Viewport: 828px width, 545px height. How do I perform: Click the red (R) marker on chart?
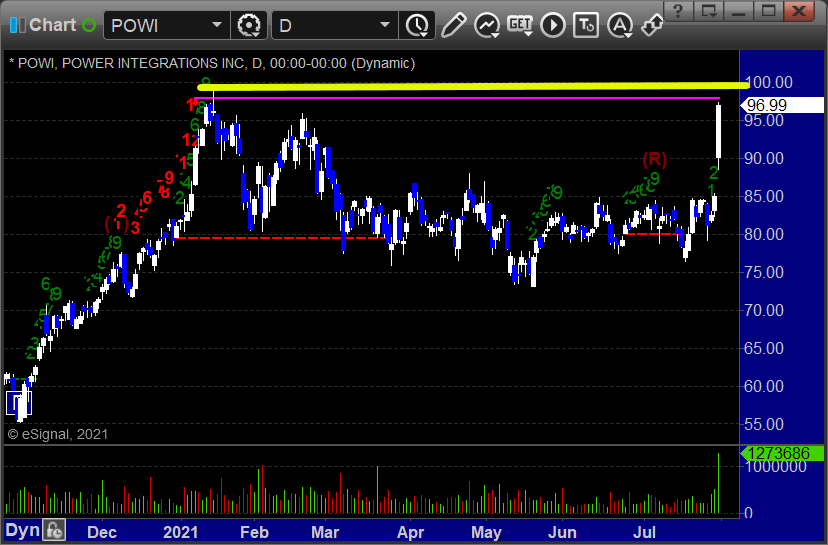[x=654, y=159]
